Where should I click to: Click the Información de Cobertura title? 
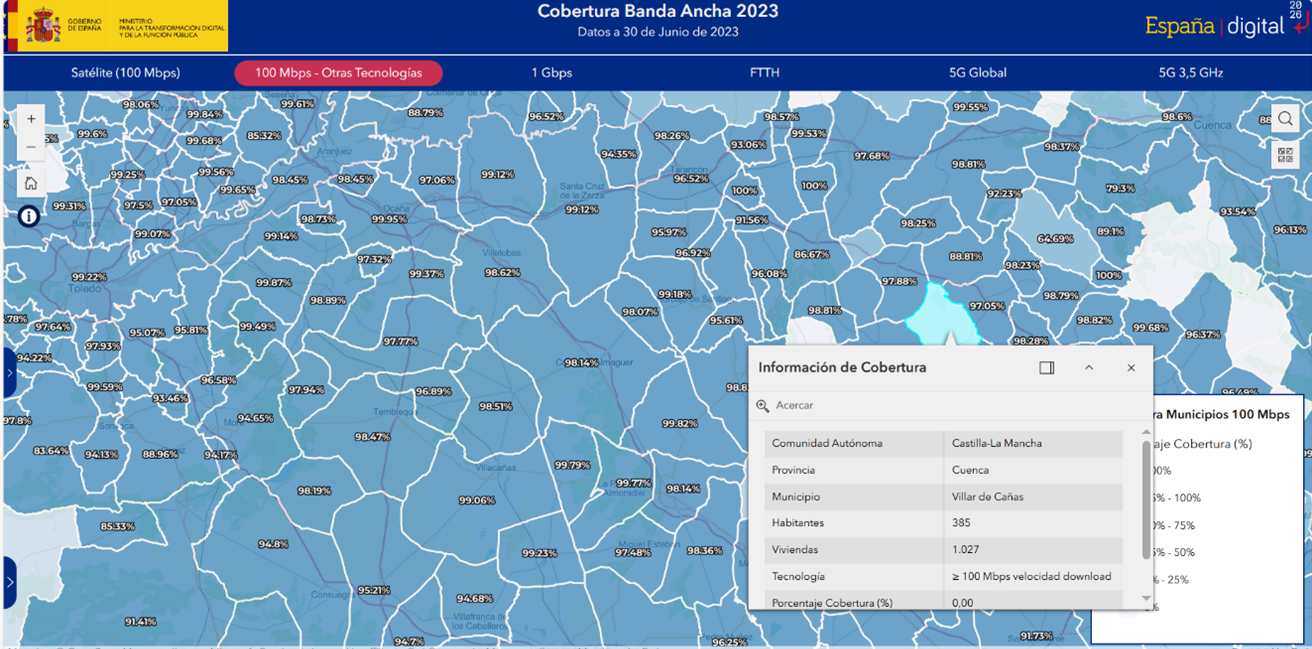tap(842, 367)
